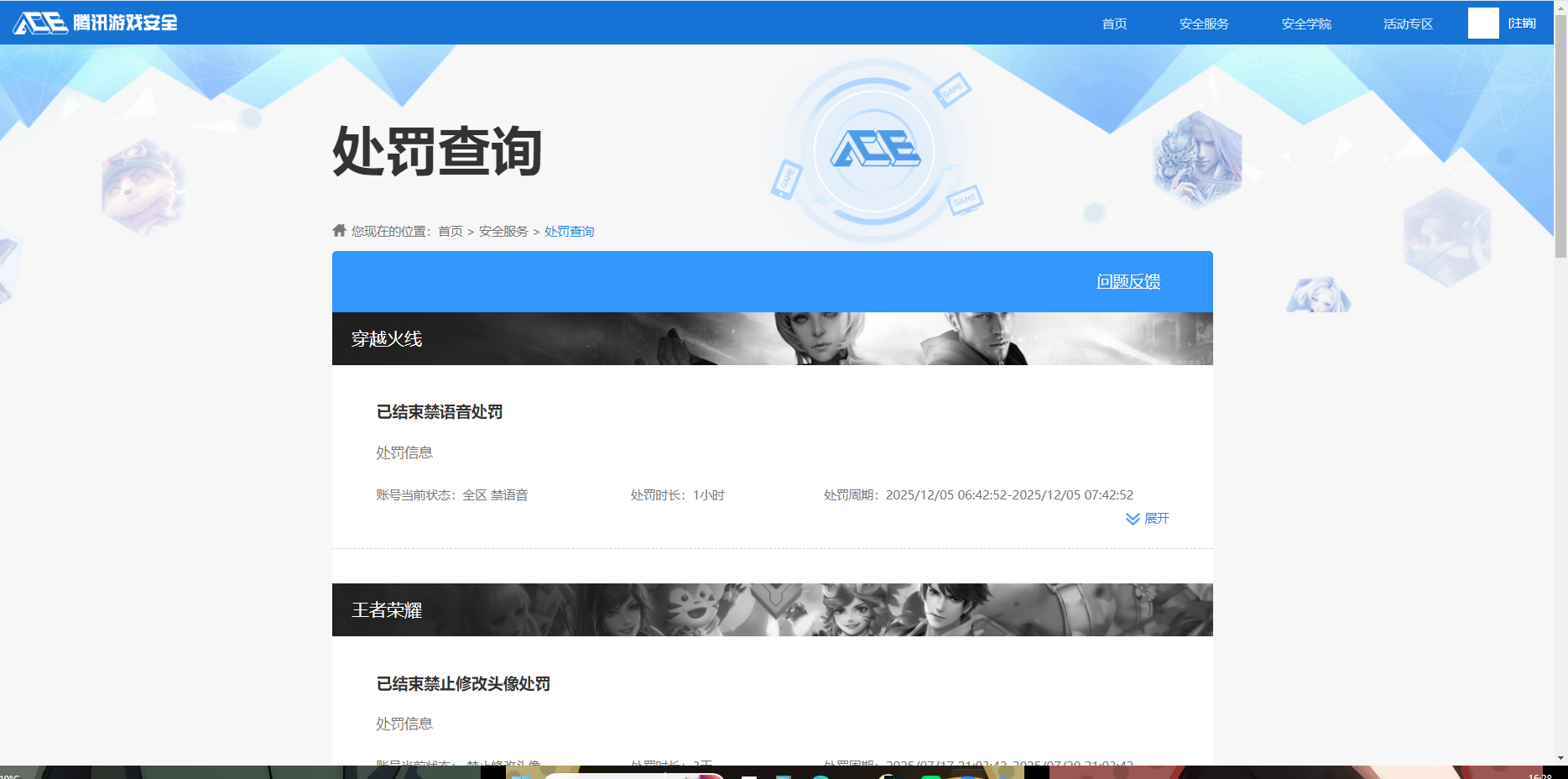Click the 安全服务 breadcrumb link
The image size is (1568, 779).
click(x=503, y=230)
